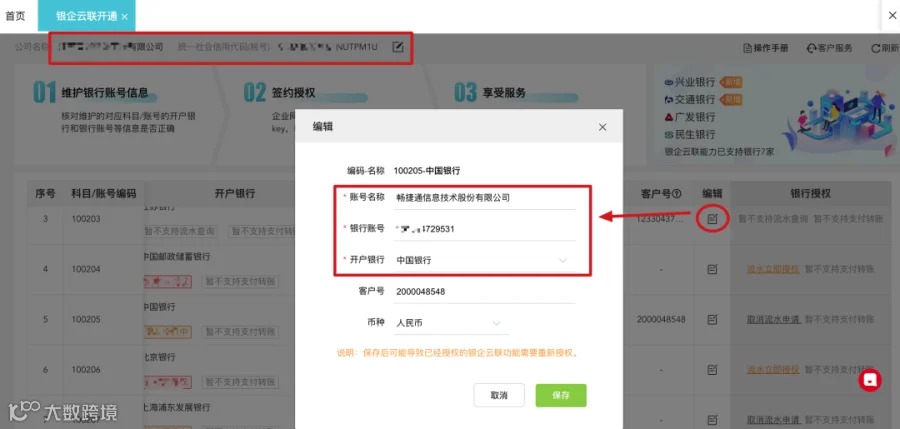Screen dimensions: 900x429
Task: Click the 民生银行 entry
Action: pyautogui.click(x=690, y=134)
